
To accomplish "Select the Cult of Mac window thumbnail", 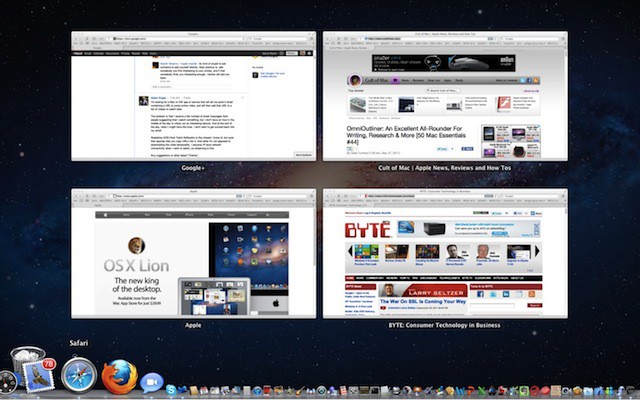I will pos(445,96).
